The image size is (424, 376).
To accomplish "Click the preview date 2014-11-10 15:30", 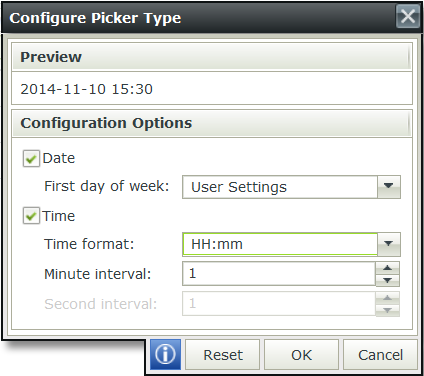I will pyautogui.click(x=87, y=89).
